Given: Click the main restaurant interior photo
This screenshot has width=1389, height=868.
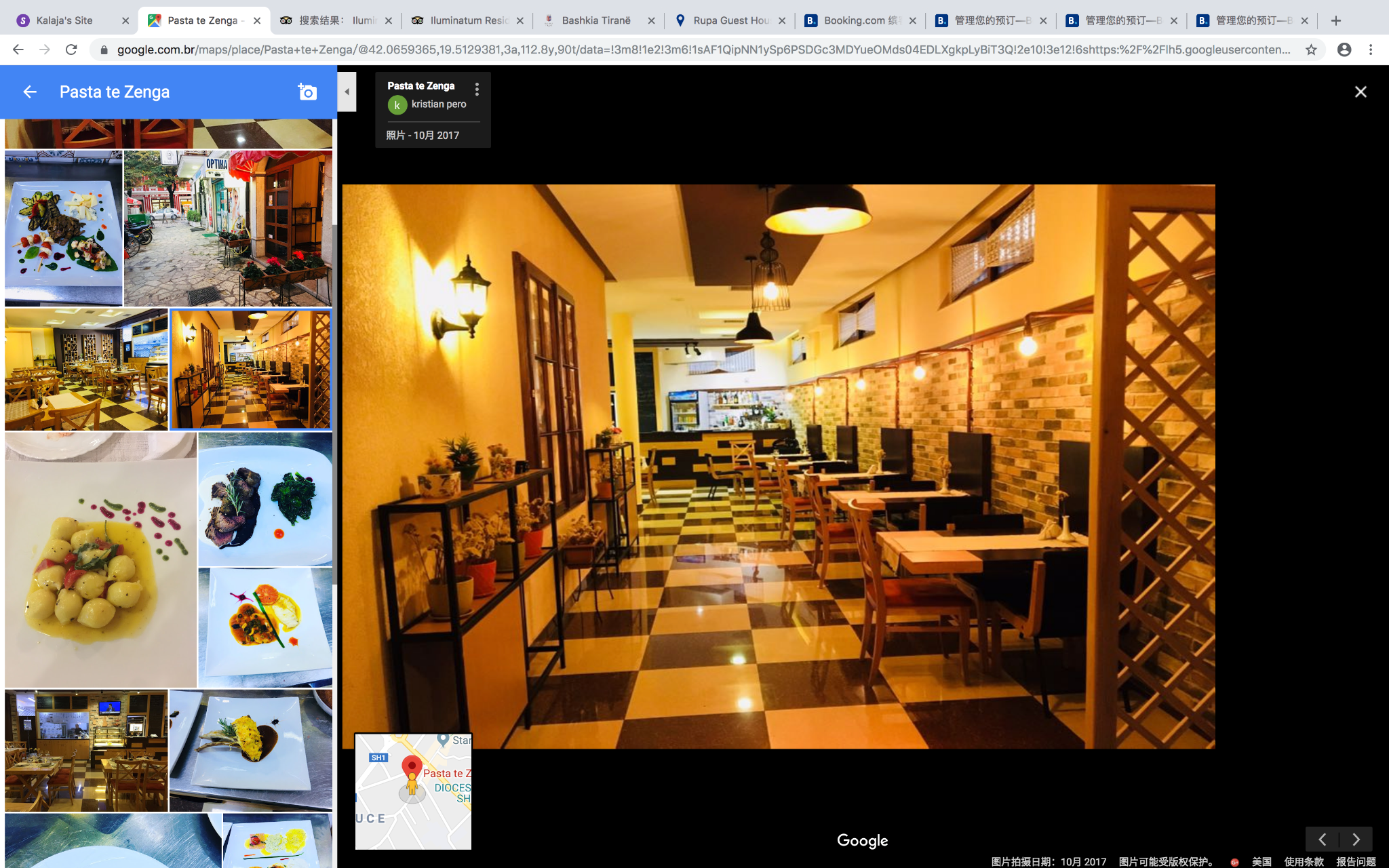Looking at the screenshot, I should 779,467.
